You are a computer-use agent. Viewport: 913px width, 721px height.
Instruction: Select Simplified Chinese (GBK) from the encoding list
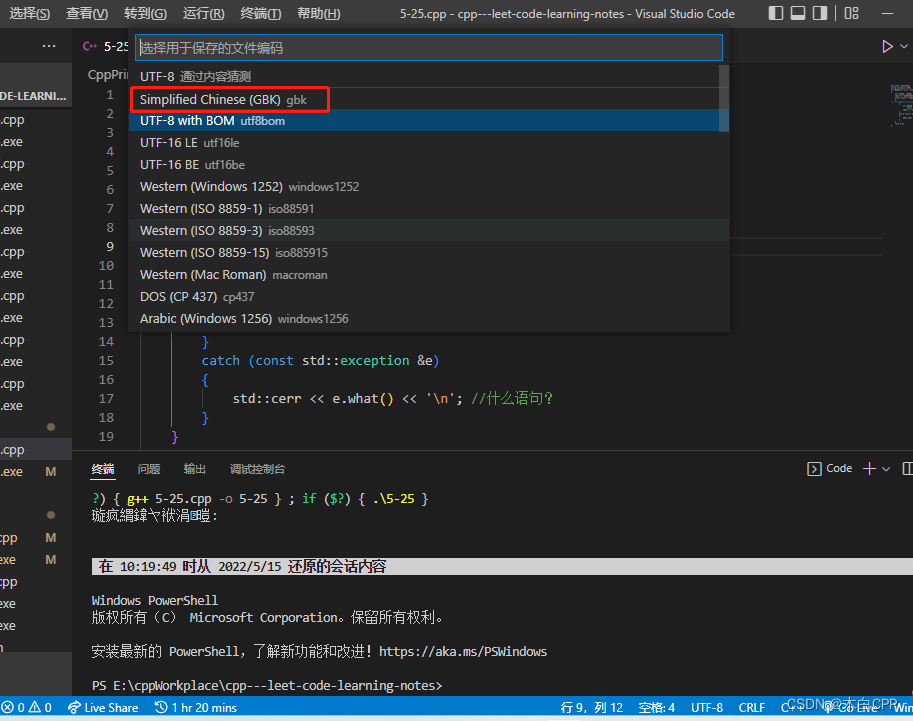[x=229, y=100]
